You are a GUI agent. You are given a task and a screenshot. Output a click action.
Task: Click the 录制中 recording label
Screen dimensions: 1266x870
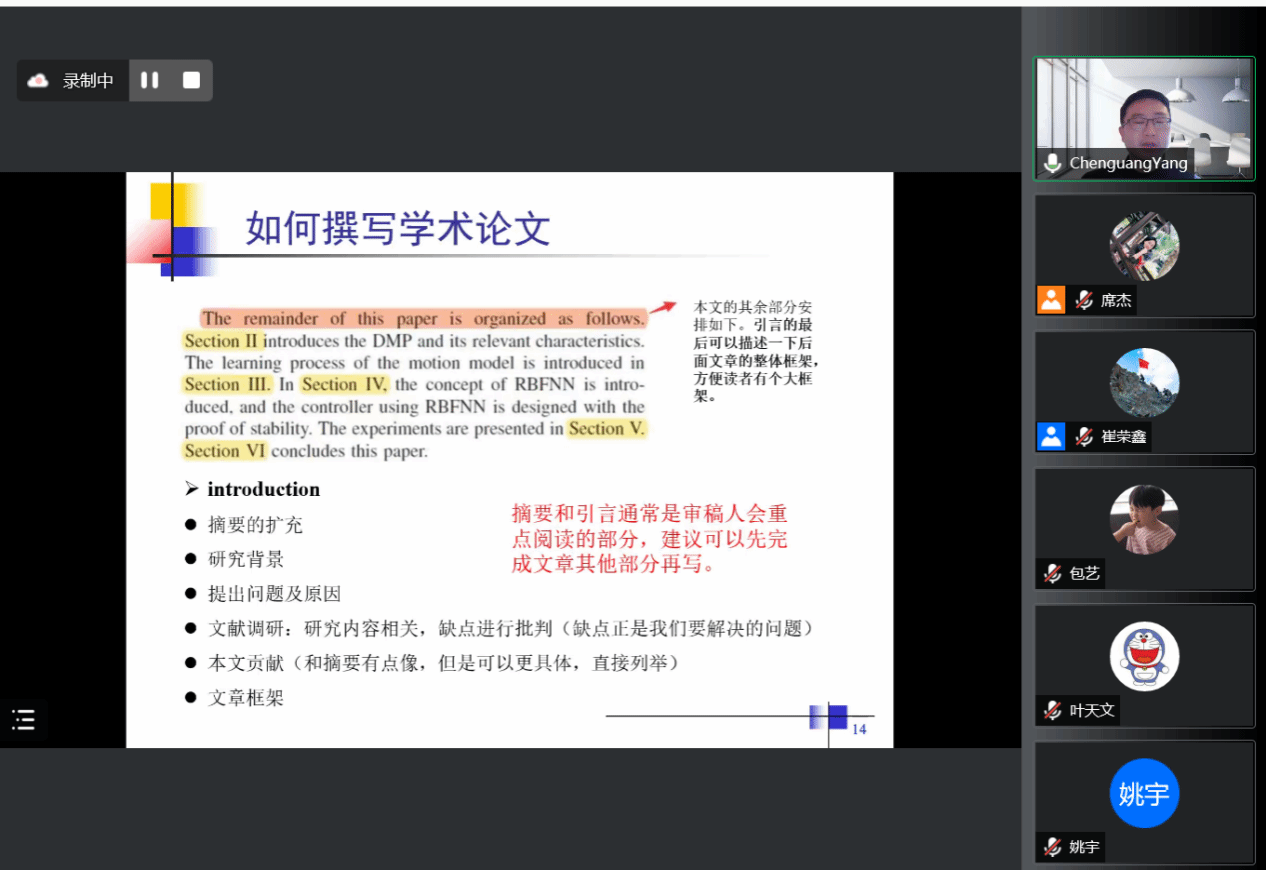(x=88, y=81)
